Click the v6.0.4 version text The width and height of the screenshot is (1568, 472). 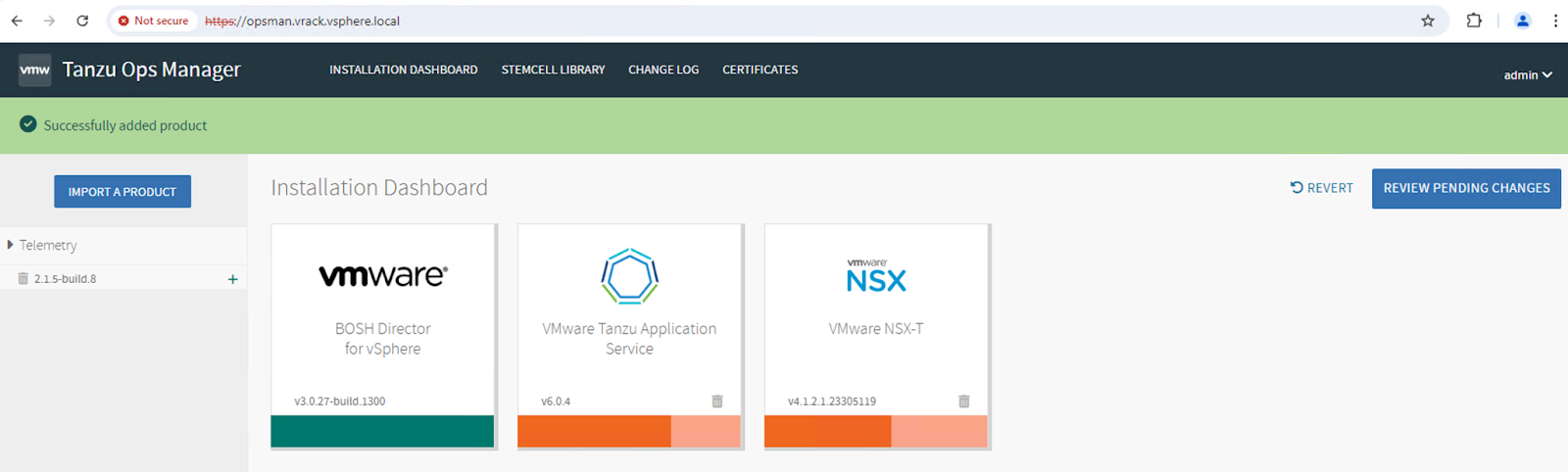(x=556, y=401)
